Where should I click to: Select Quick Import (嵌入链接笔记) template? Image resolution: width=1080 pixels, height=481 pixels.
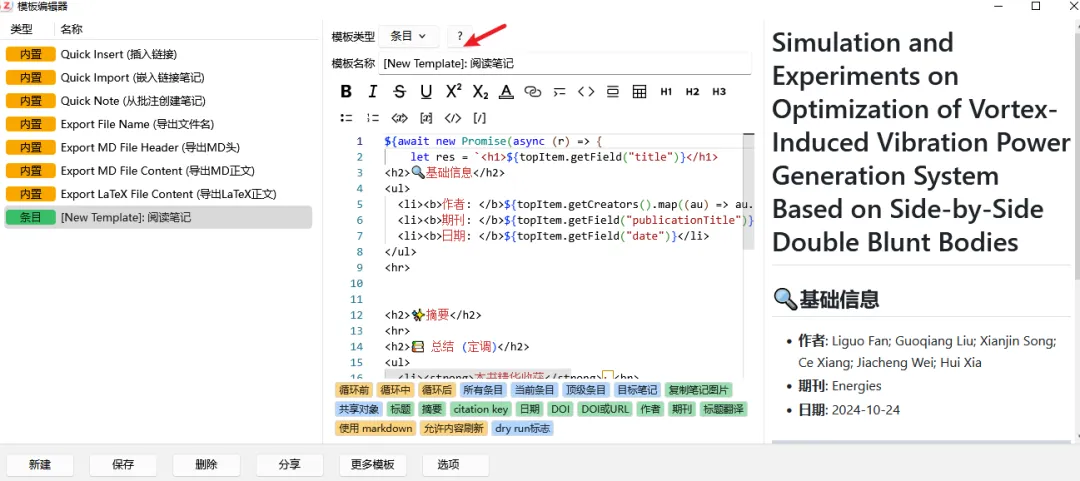(x=158, y=77)
